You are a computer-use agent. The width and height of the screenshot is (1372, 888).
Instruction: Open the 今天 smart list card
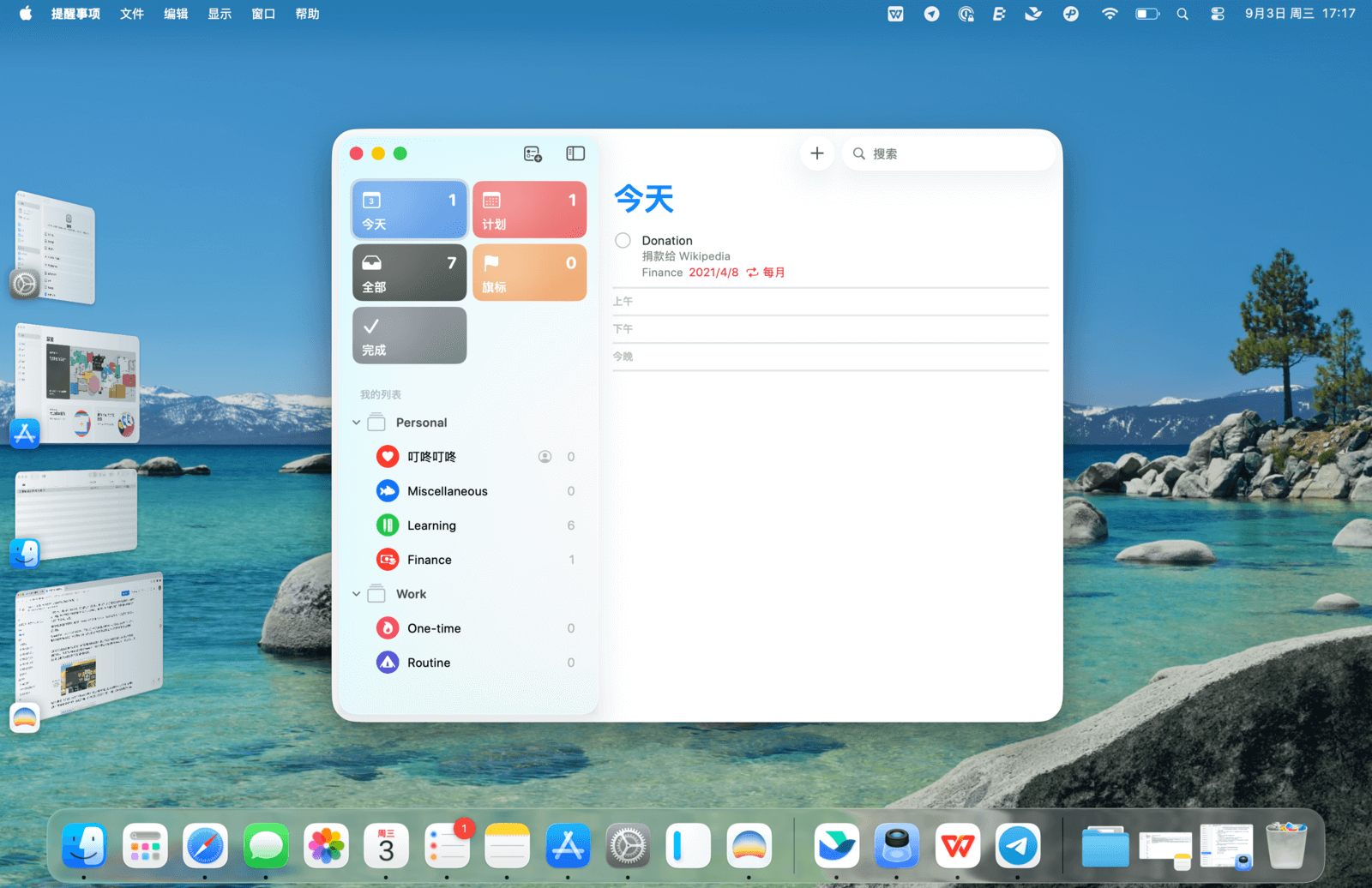(x=410, y=209)
